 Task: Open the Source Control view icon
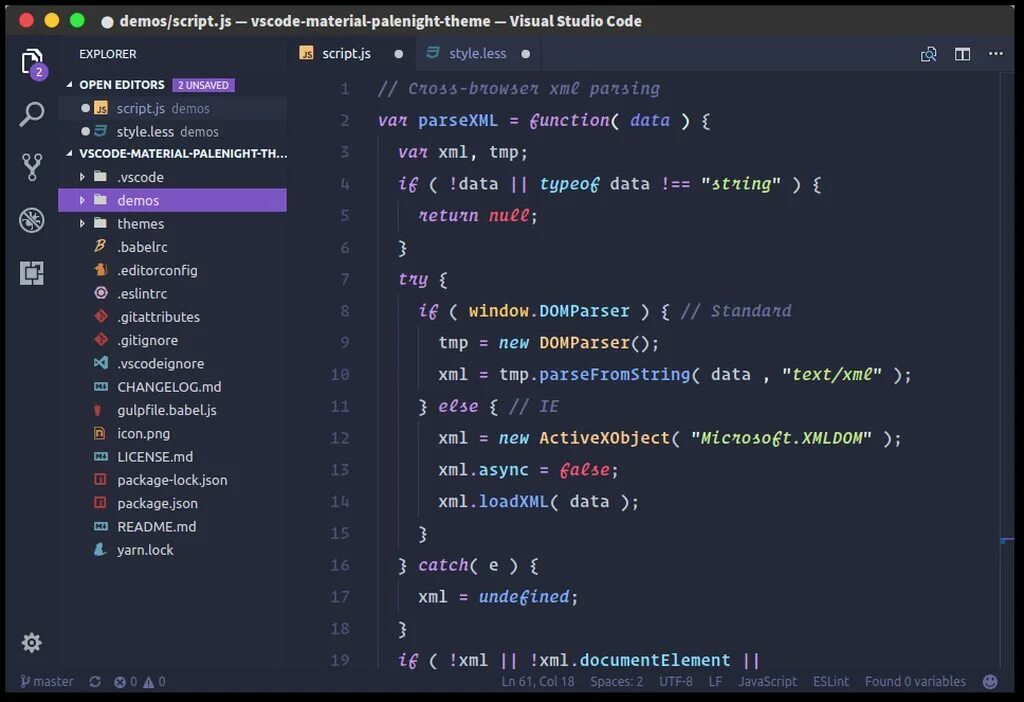(32, 167)
